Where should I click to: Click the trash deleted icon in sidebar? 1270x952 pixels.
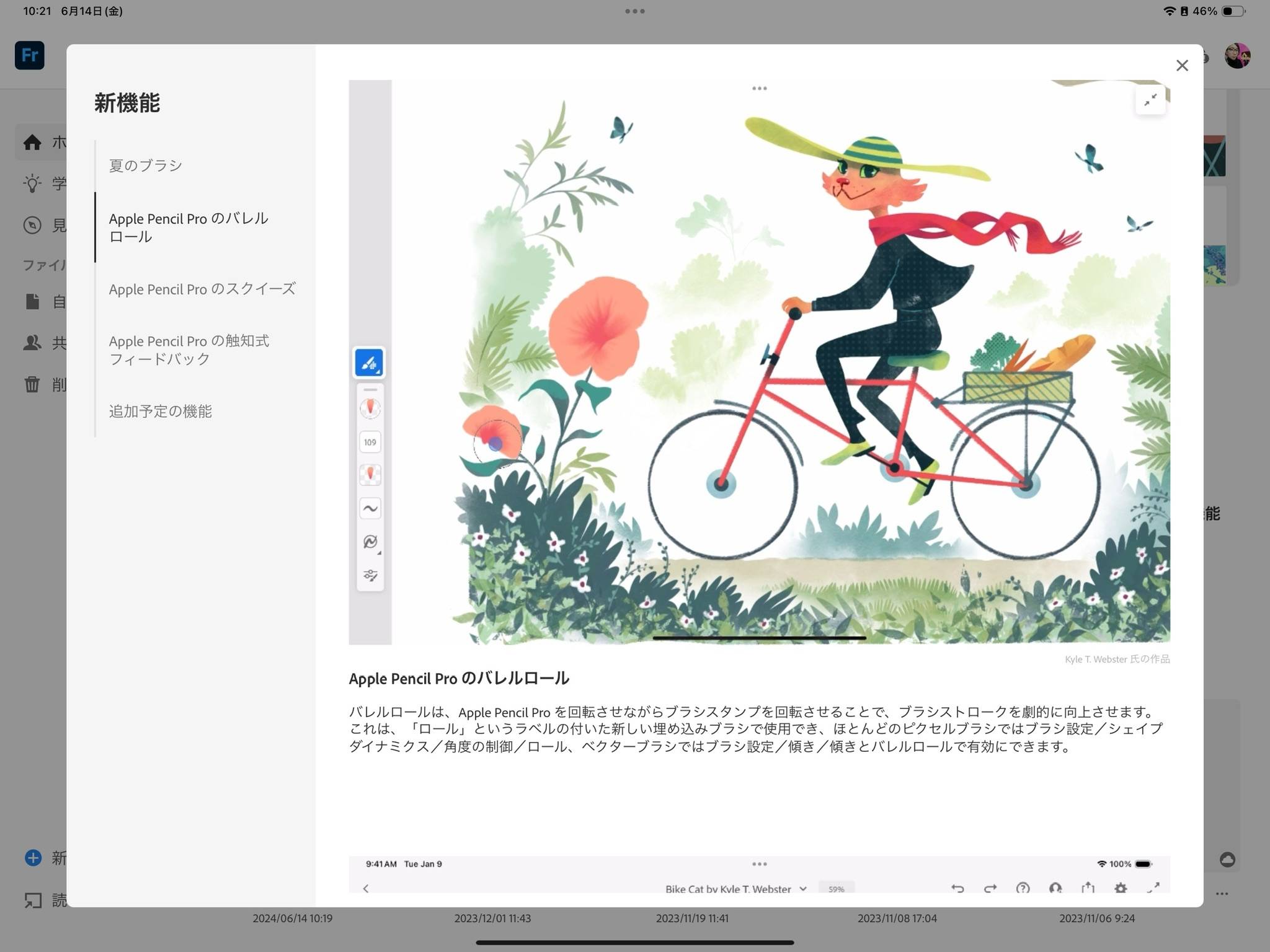click(32, 384)
